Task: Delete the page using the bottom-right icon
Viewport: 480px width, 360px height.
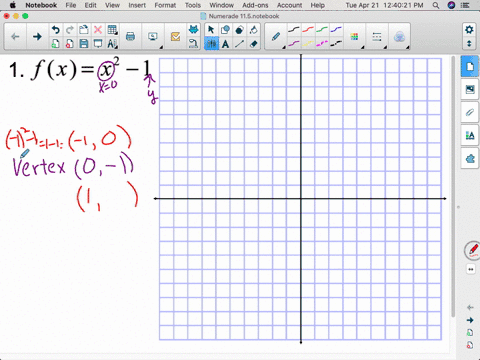Action: [x=470, y=345]
